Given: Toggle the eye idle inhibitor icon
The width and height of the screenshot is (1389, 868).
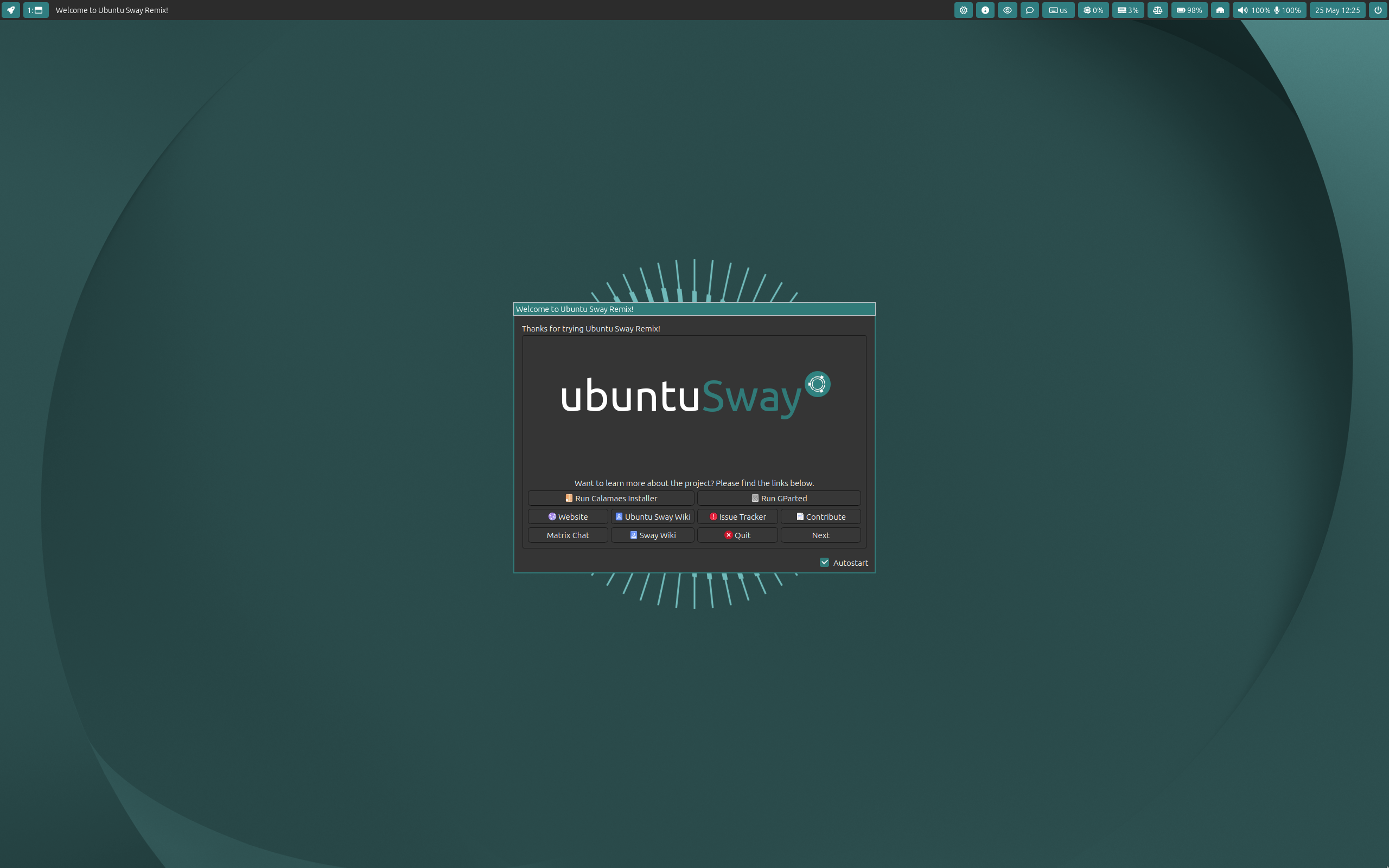Looking at the screenshot, I should 1008,10.
